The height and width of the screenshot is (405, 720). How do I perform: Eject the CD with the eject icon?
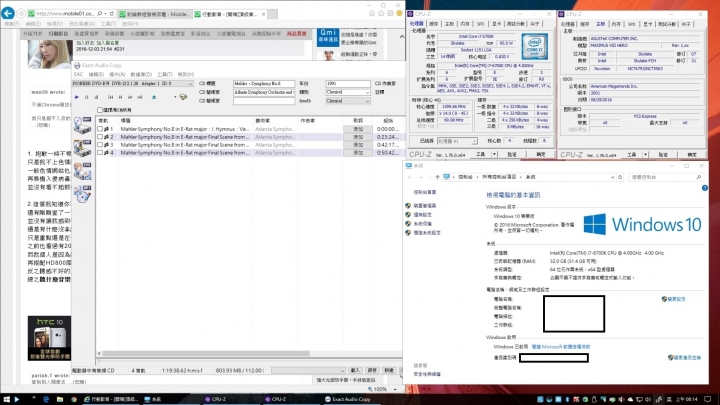point(154,97)
